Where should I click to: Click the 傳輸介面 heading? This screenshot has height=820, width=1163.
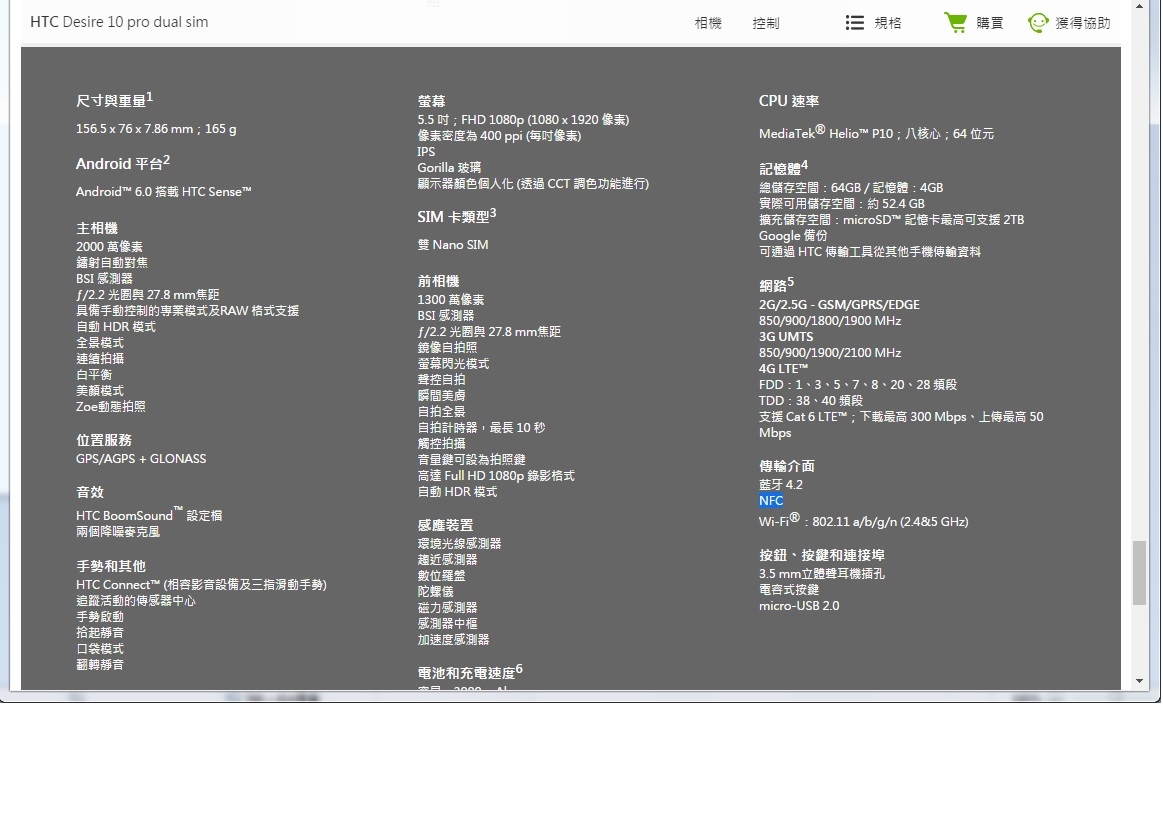pos(786,466)
